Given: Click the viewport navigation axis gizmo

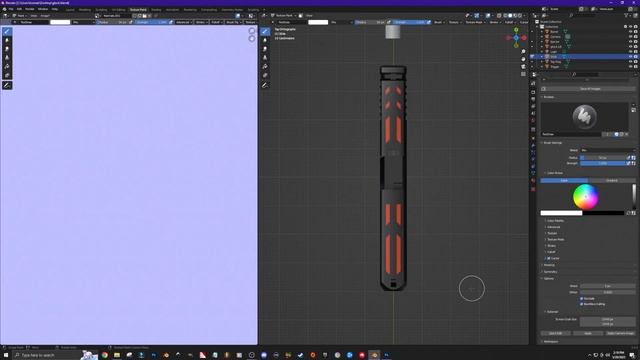Looking at the screenshot, I should (x=516, y=38).
